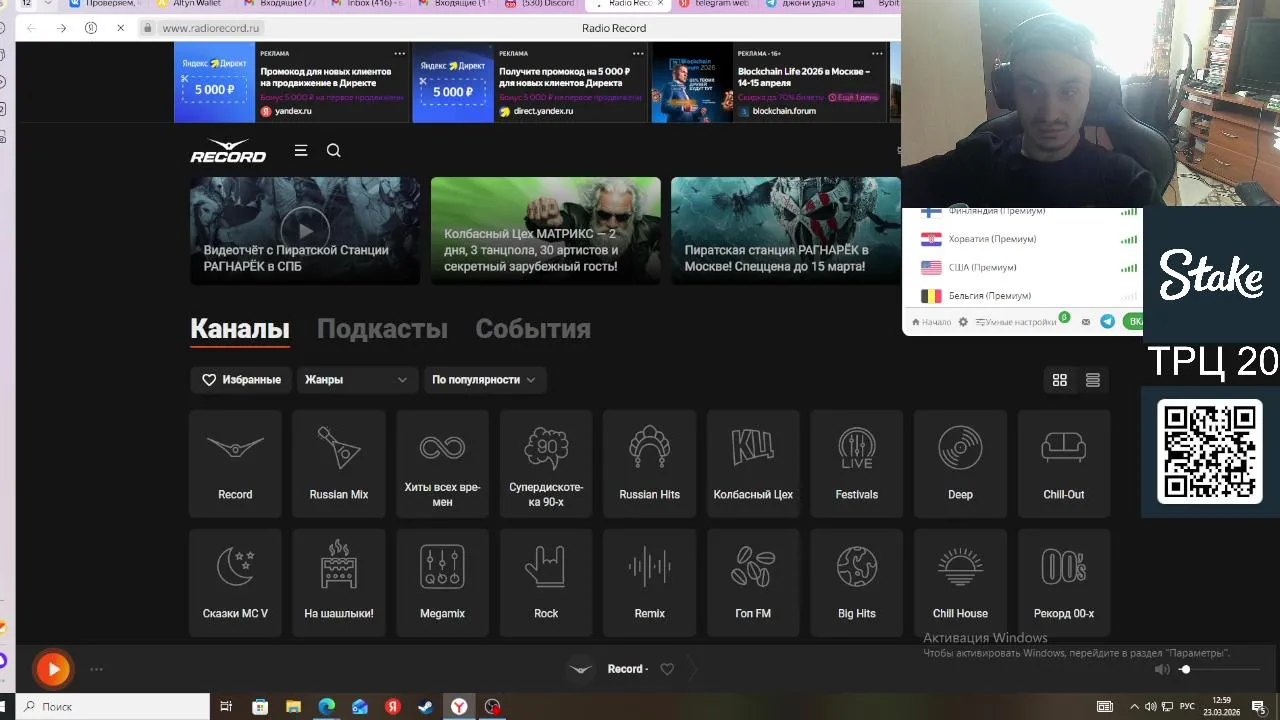Open the three-dot menu on the first Yandex ad
Screen dimensions: 1280x720
(400, 53)
